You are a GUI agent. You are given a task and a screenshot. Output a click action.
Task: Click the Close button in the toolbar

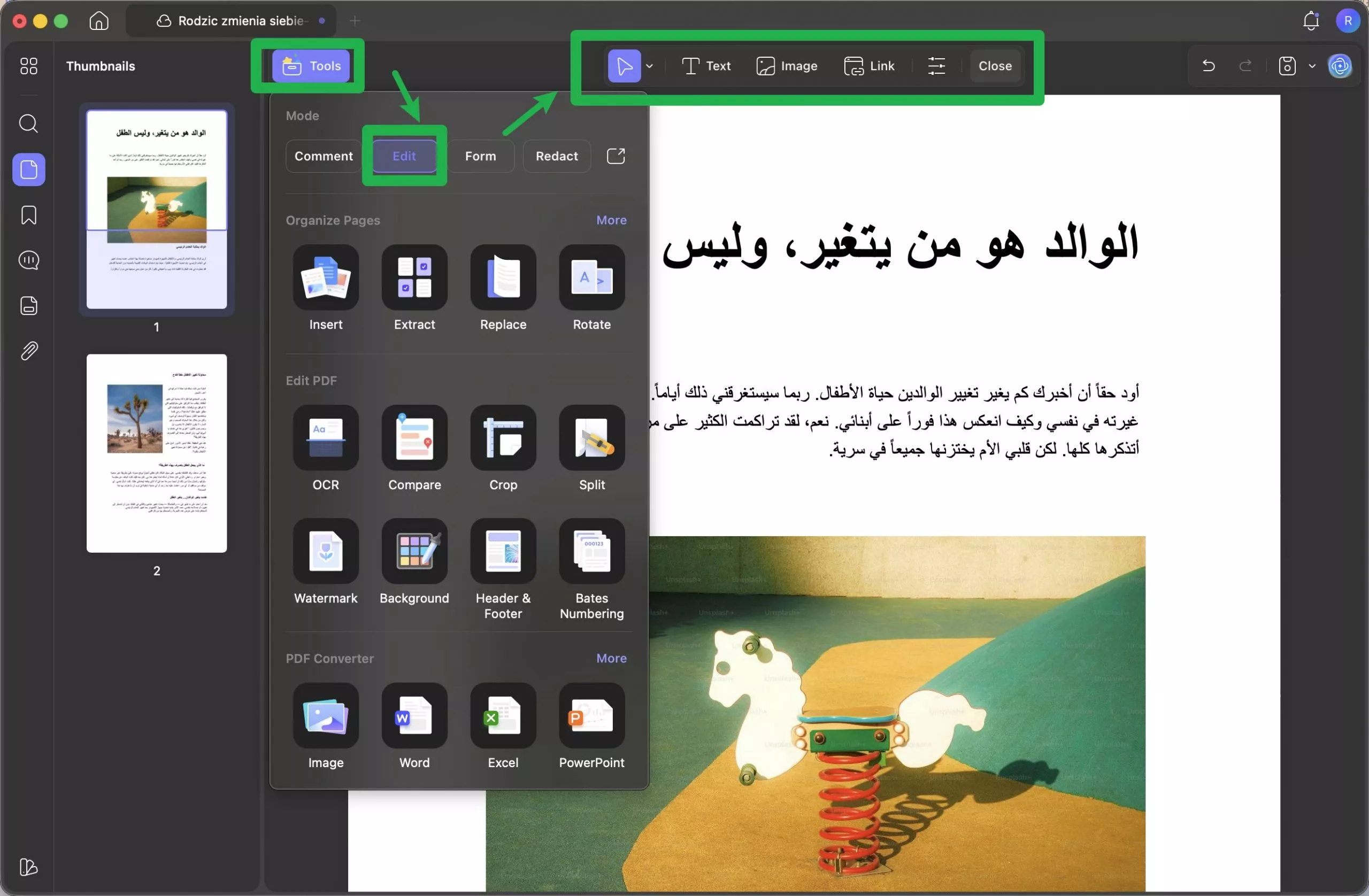coord(995,66)
